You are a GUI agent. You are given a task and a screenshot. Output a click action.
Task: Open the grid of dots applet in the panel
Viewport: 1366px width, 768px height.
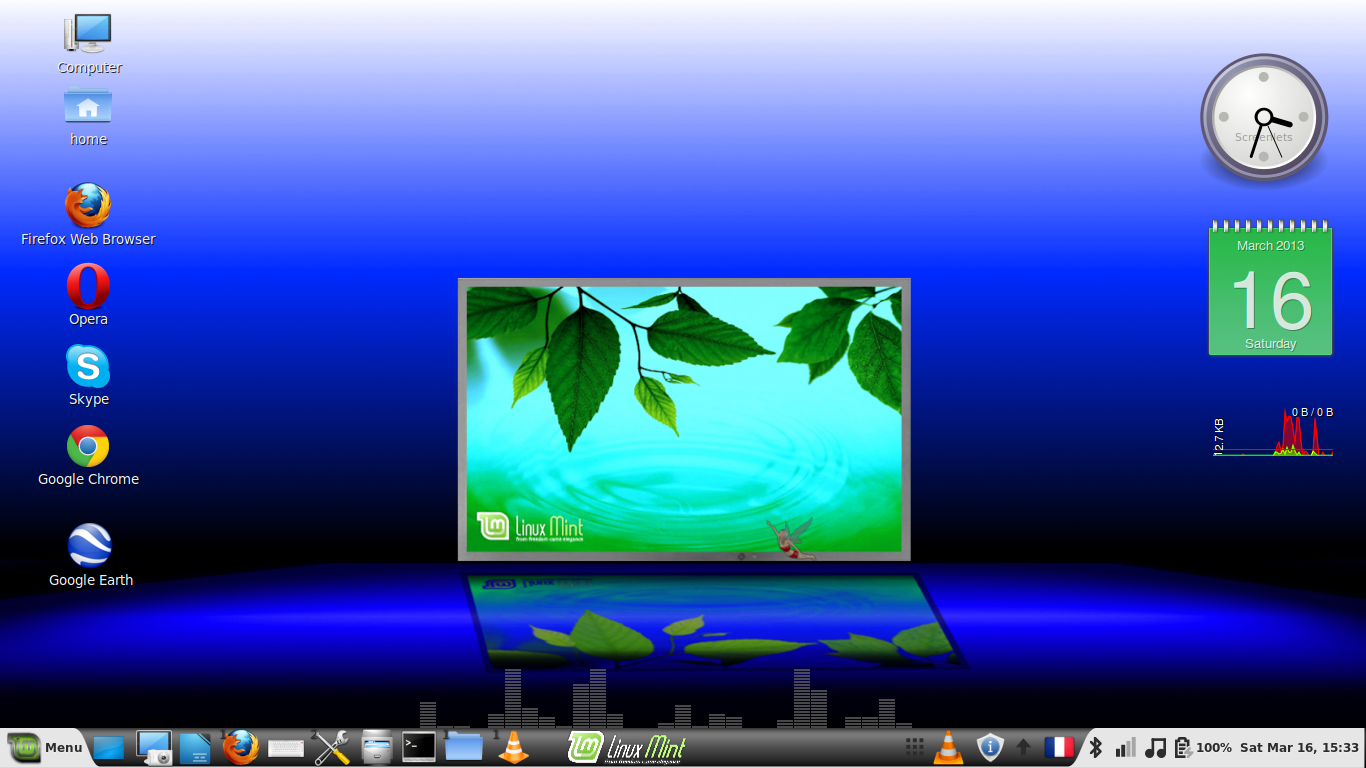(x=914, y=747)
